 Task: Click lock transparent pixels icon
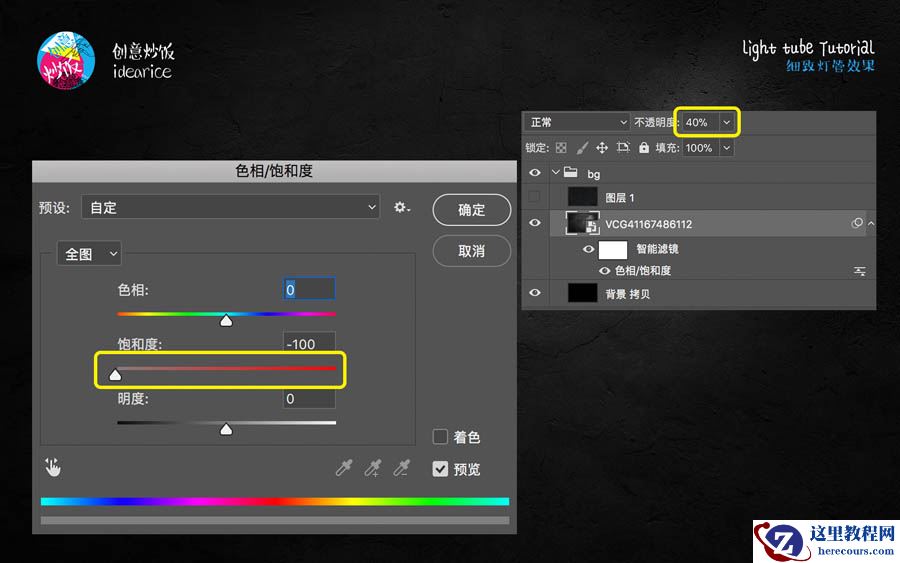tap(561, 148)
